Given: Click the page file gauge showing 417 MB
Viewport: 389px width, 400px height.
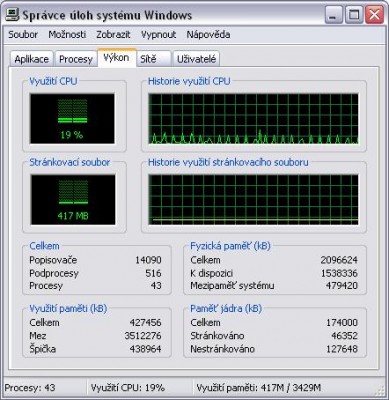Looking at the screenshot, I should point(73,199).
